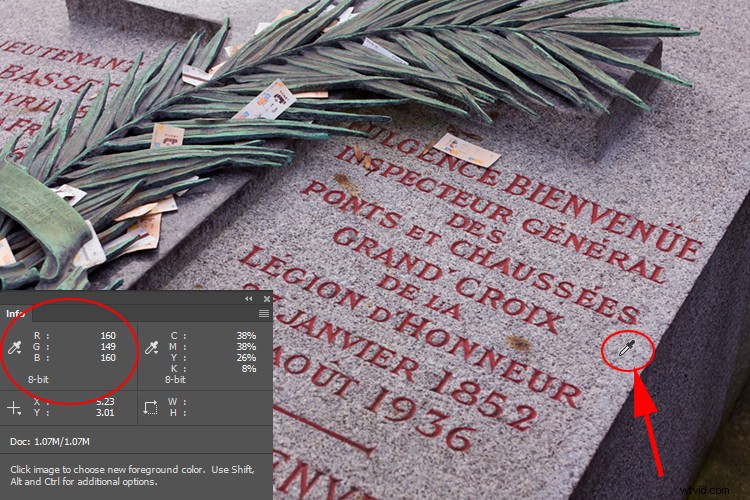Select the Y coordinate value 3.01
This screenshot has width=750, height=500.
(x=105, y=412)
